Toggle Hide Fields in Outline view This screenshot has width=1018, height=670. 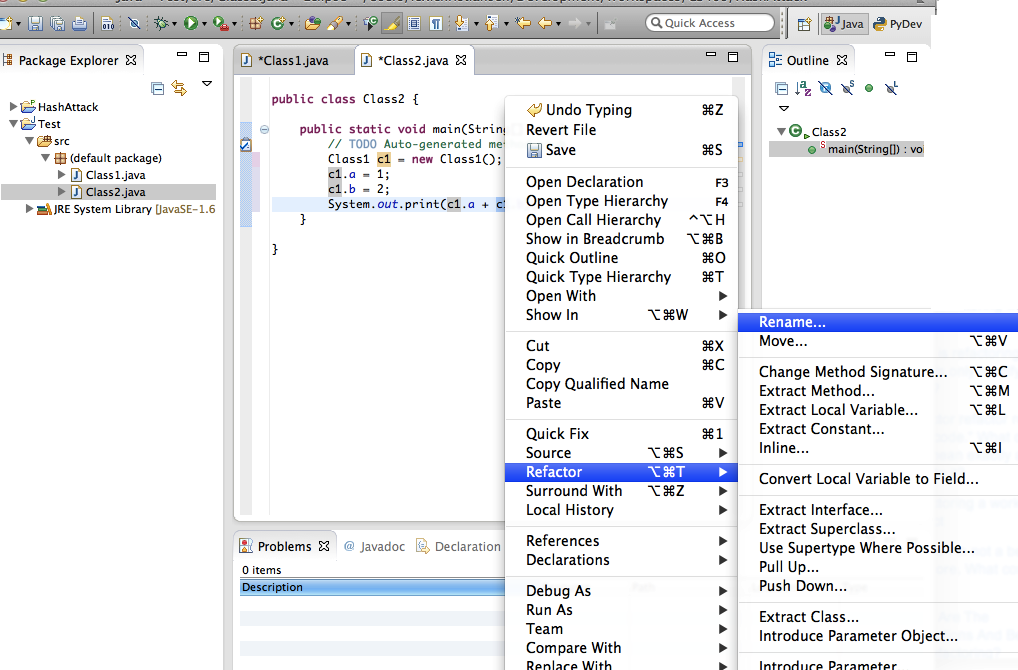click(825, 88)
